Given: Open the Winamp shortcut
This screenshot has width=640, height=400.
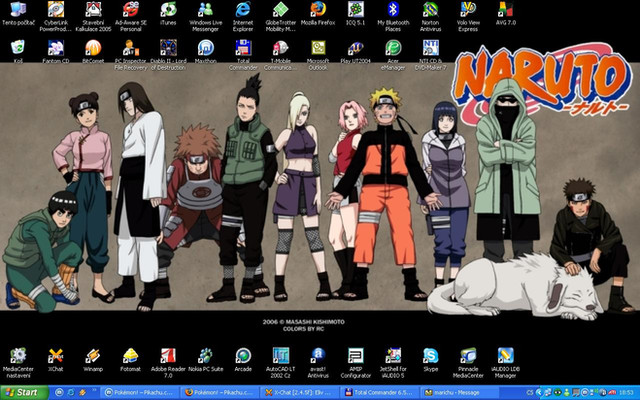Looking at the screenshot, I should 93,360.
